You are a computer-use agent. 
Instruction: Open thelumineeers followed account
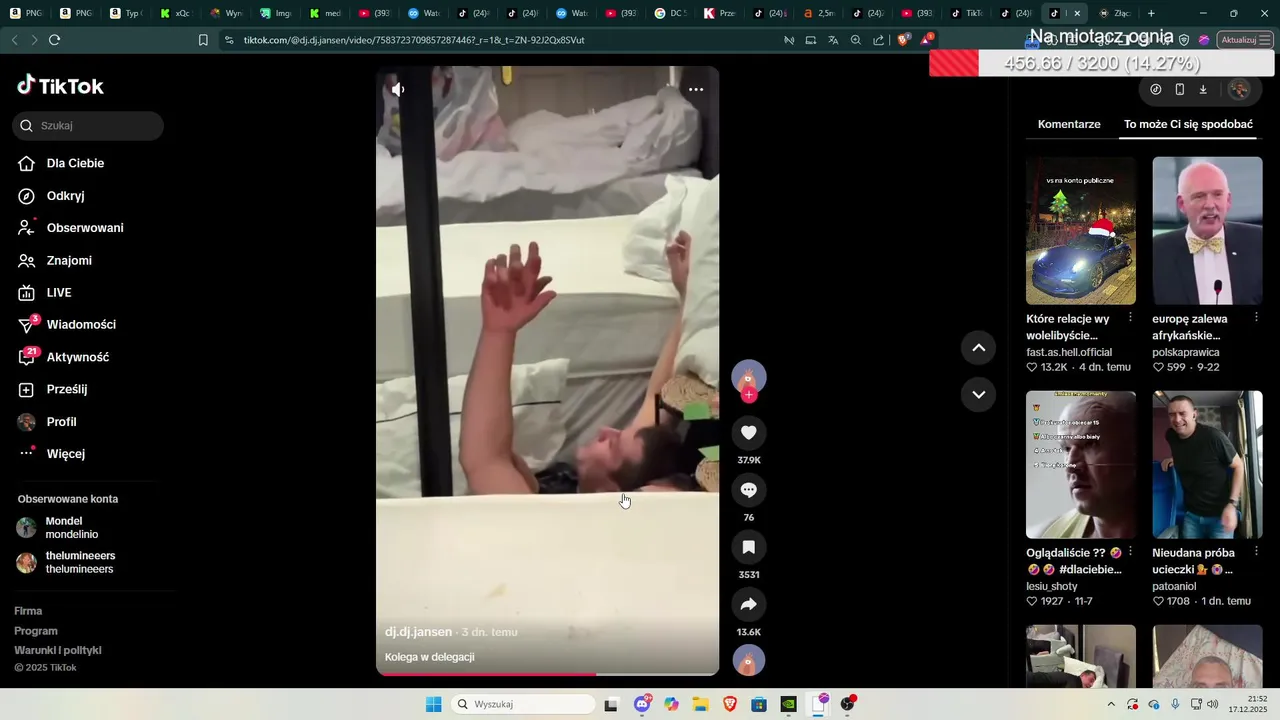(x=67, y=562)
